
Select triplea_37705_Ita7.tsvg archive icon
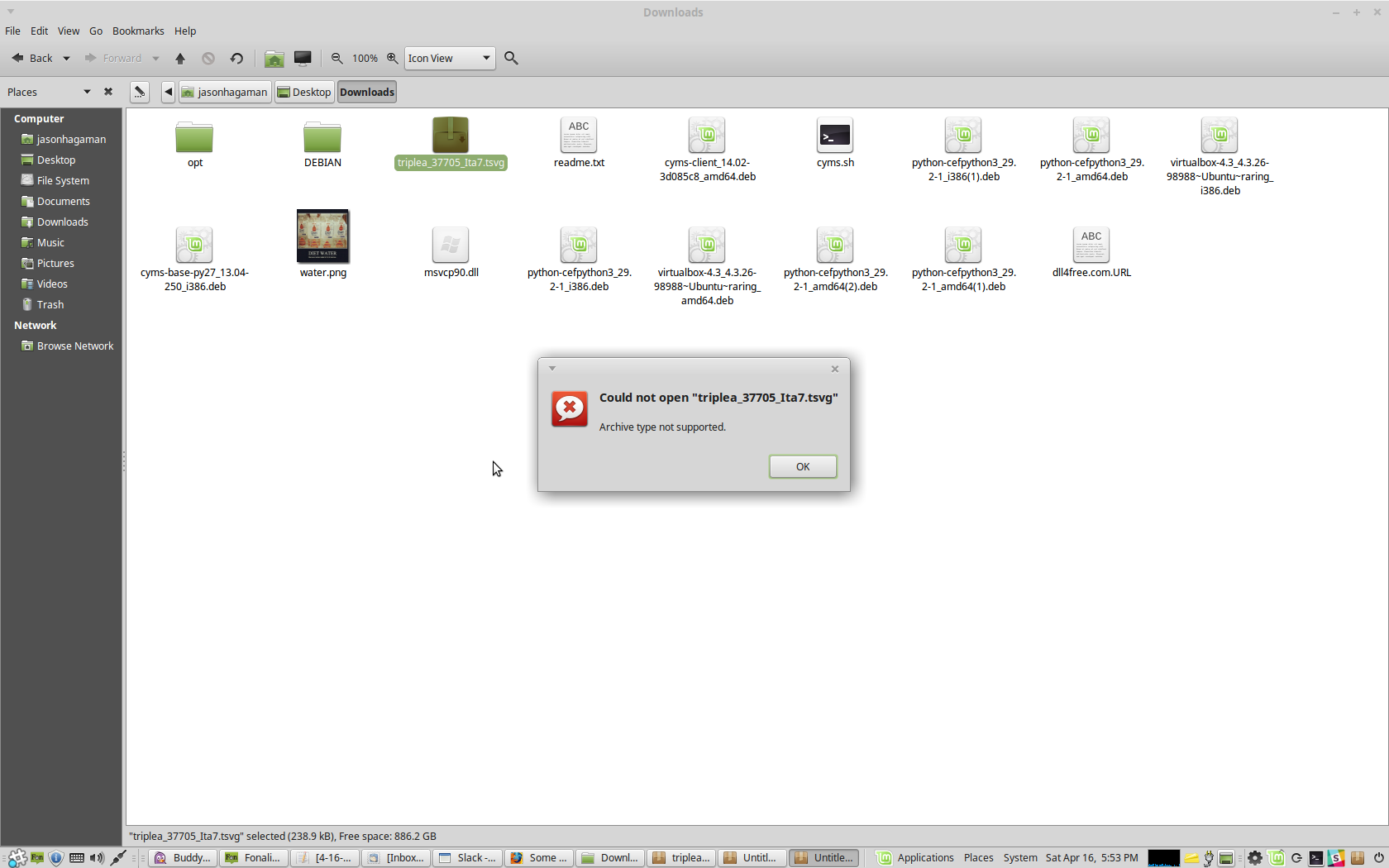pyautogui.click(x=451, y=135)
